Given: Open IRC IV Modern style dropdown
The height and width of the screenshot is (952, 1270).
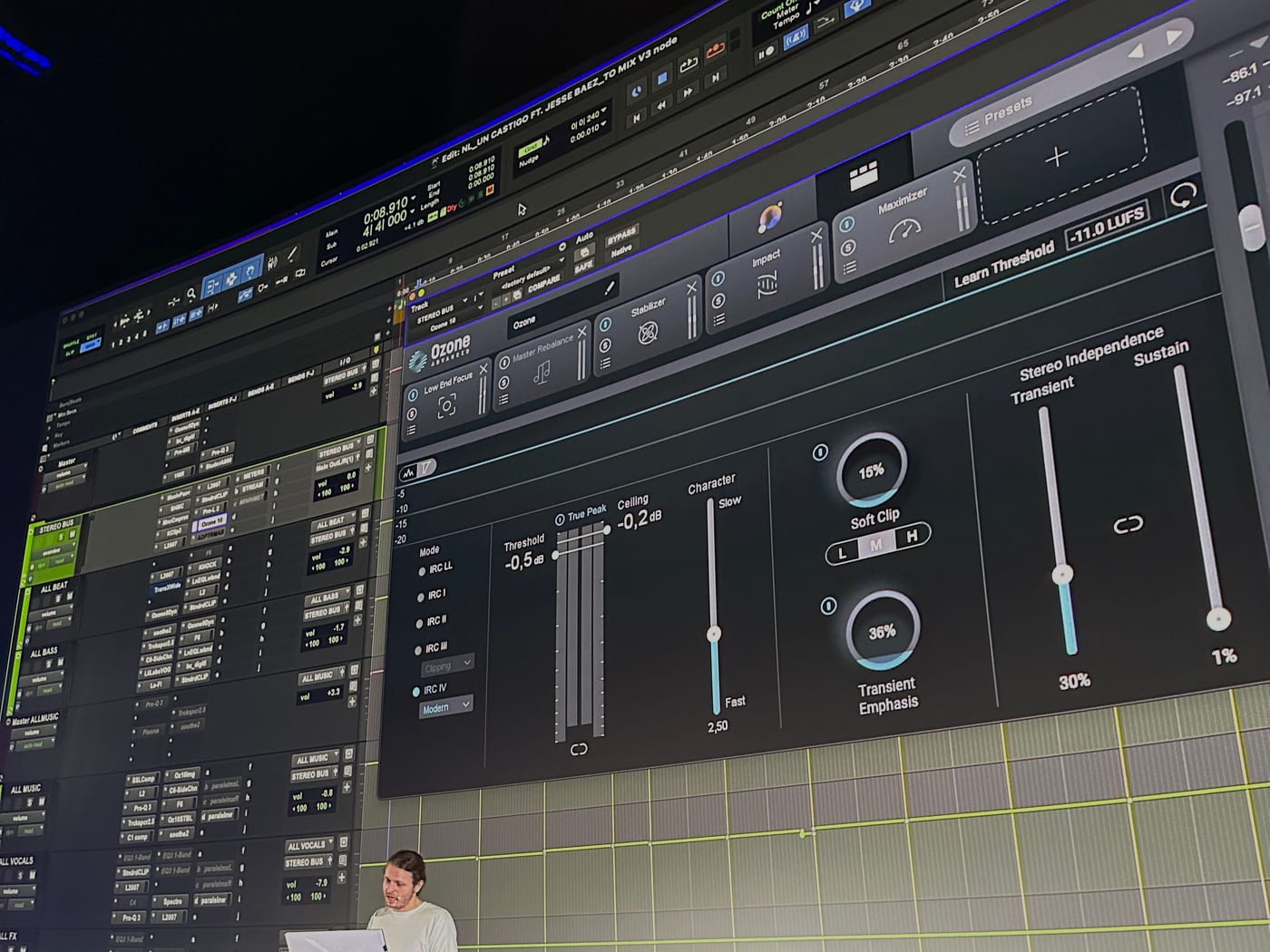Looking at the screenshot, I should pos(445,707).
